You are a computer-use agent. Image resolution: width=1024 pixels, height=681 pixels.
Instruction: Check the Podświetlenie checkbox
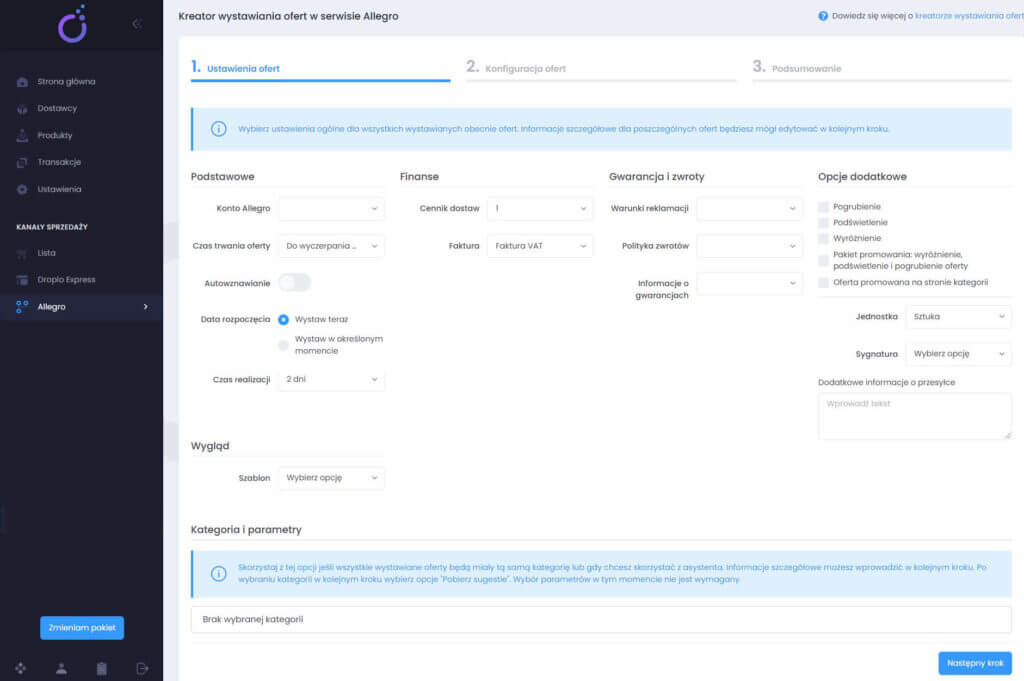824,223
